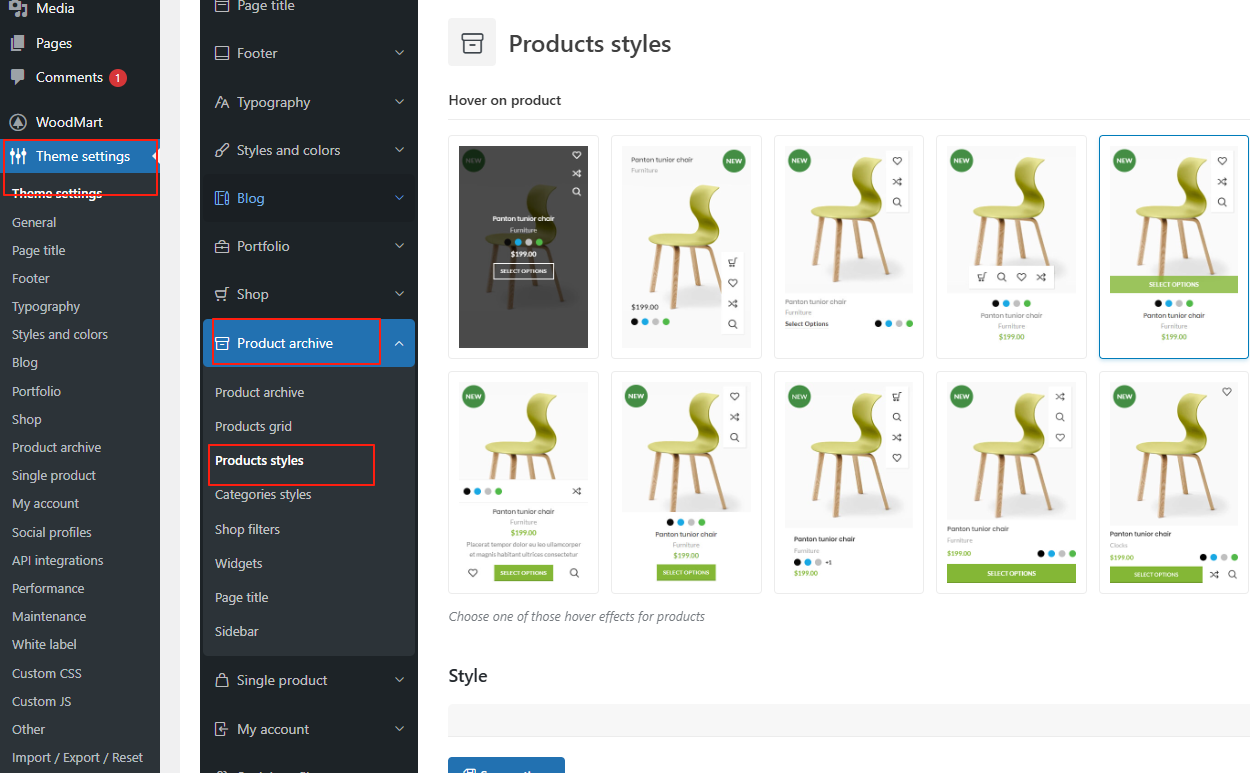Click the Styles and colors brush icon

tap(222, 150)
